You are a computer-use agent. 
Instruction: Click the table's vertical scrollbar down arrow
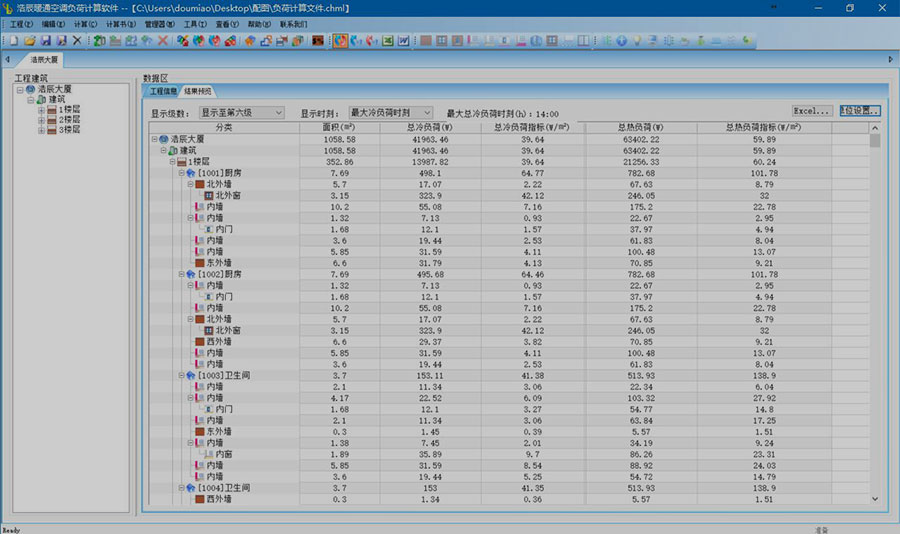(x=875, y=497)
